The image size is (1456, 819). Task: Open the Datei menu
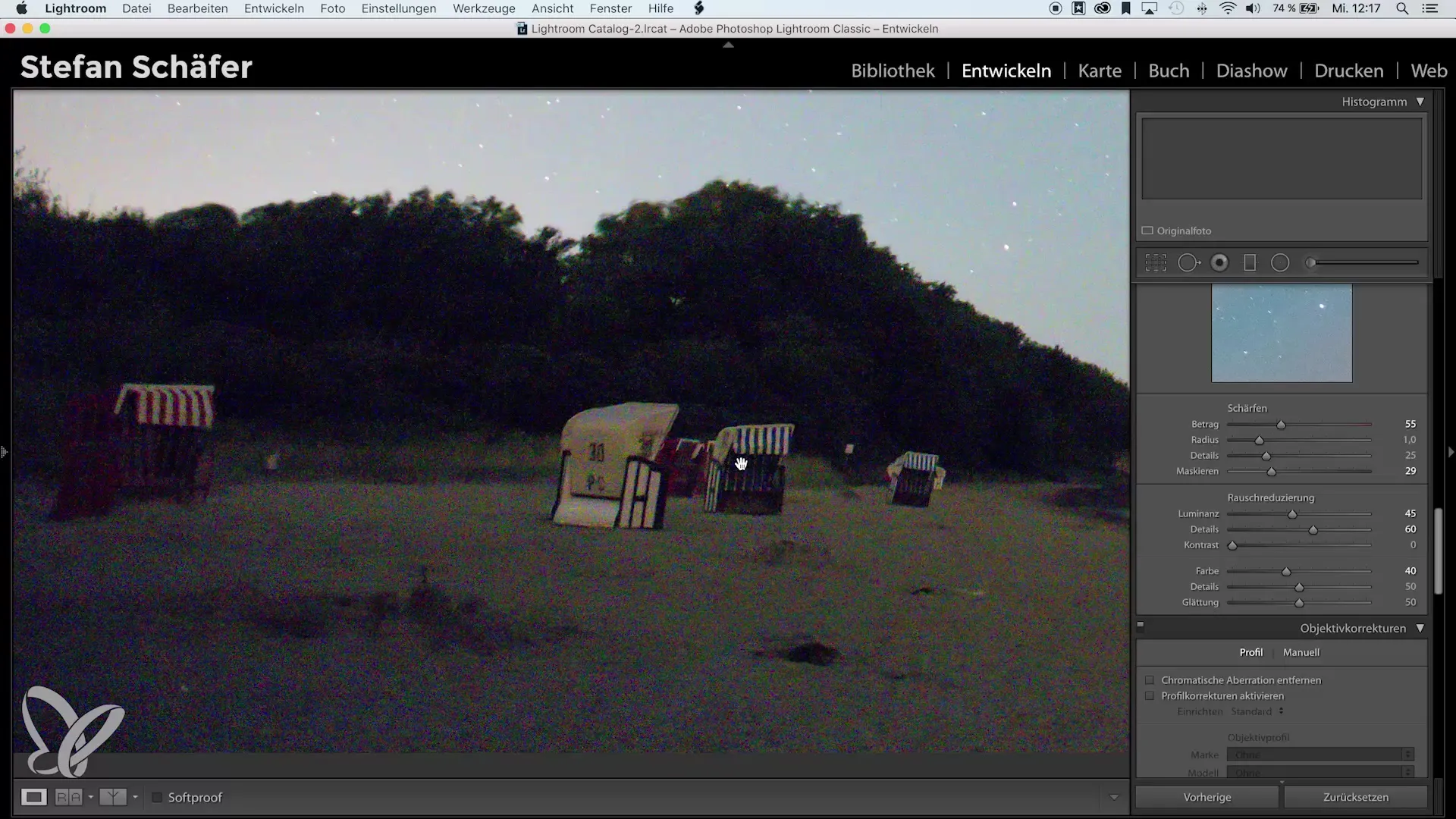(x=136, y=8)
